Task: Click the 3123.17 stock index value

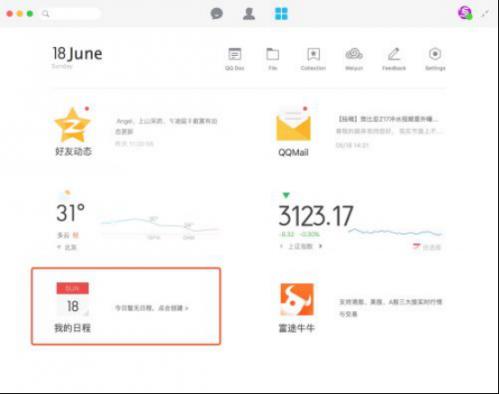Action: click(316, 216)
